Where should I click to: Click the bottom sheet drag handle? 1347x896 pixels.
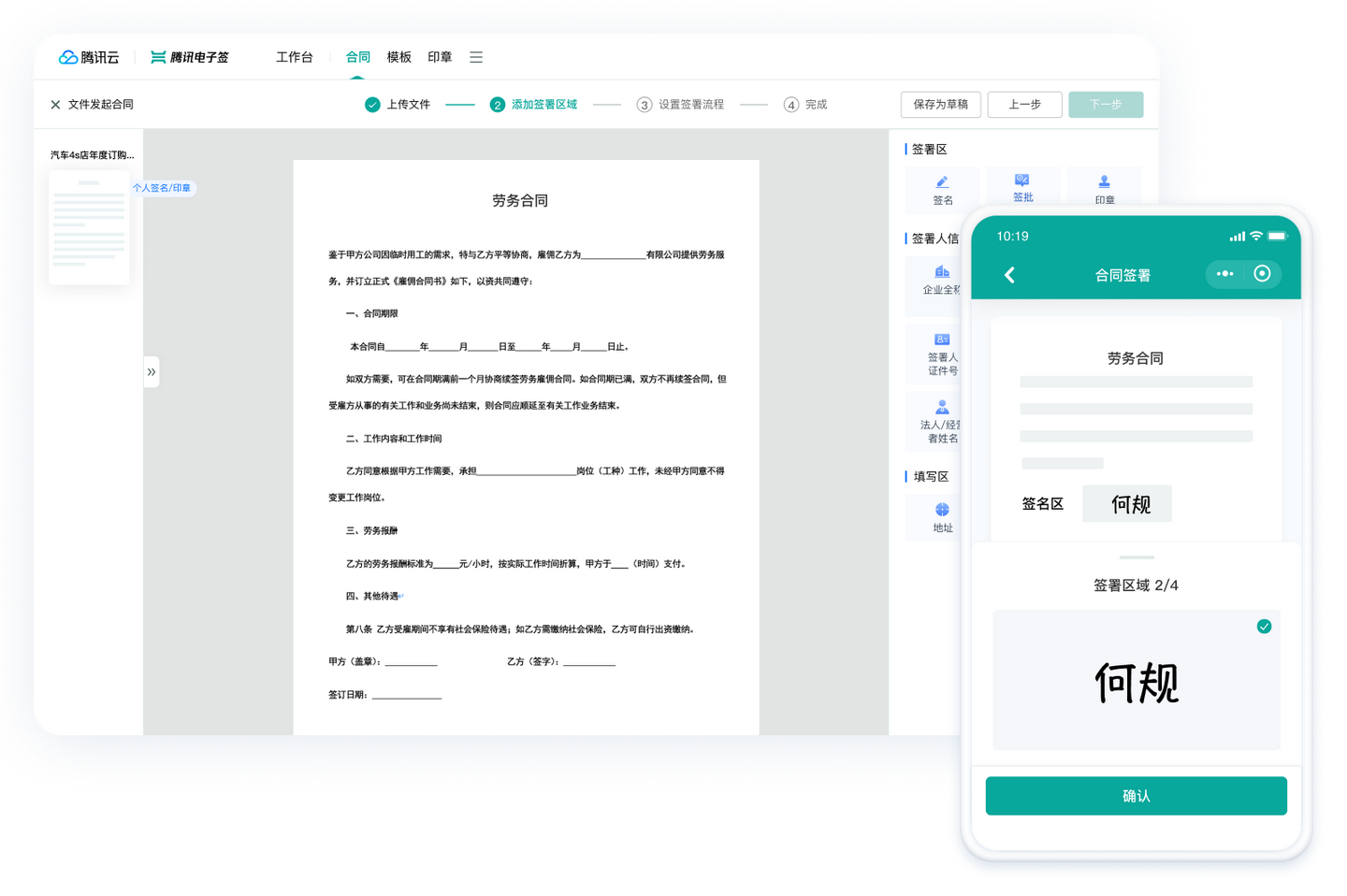pos(1137,557)
